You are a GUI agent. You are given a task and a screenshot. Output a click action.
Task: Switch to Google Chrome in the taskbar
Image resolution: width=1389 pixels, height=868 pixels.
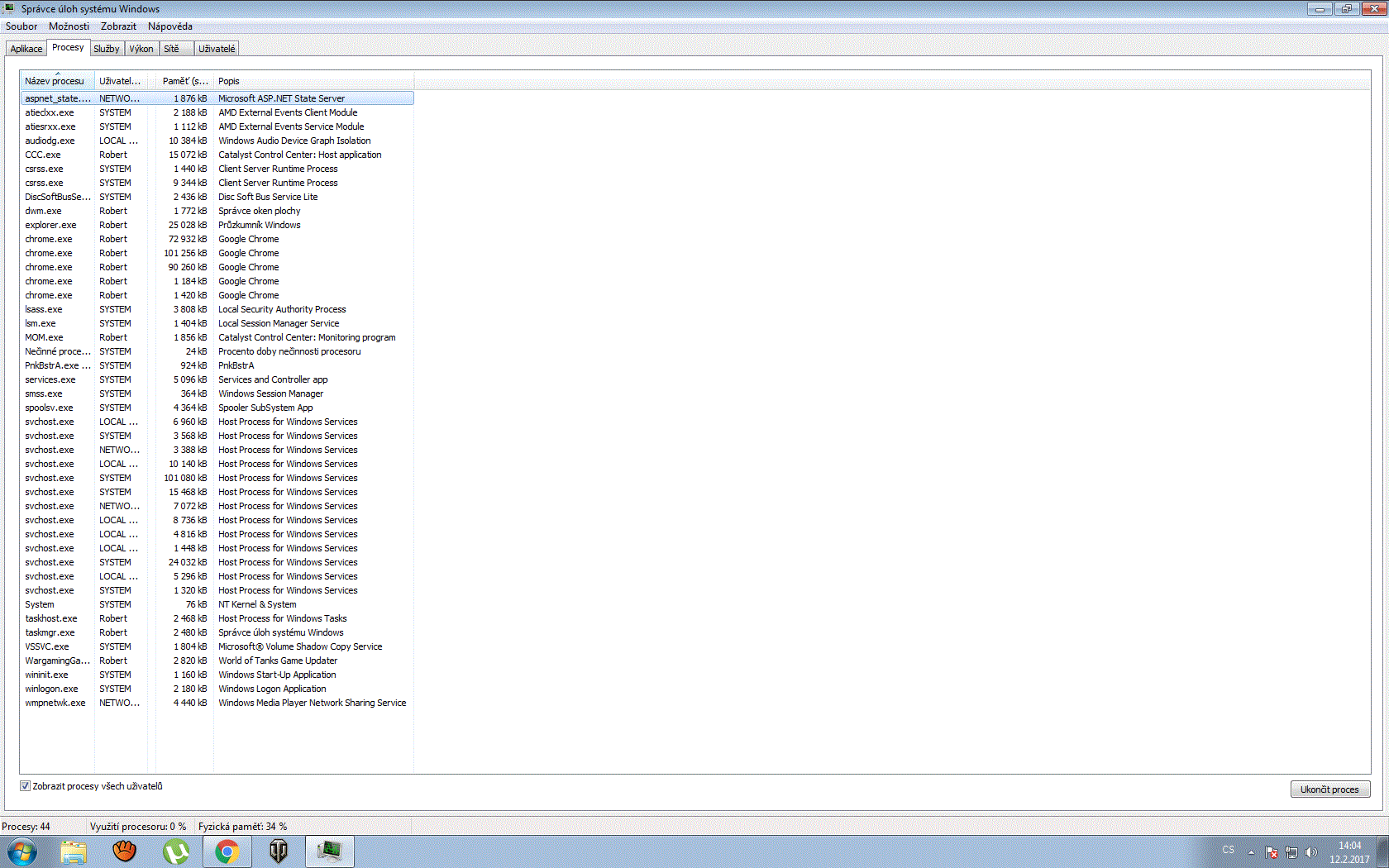227,851
